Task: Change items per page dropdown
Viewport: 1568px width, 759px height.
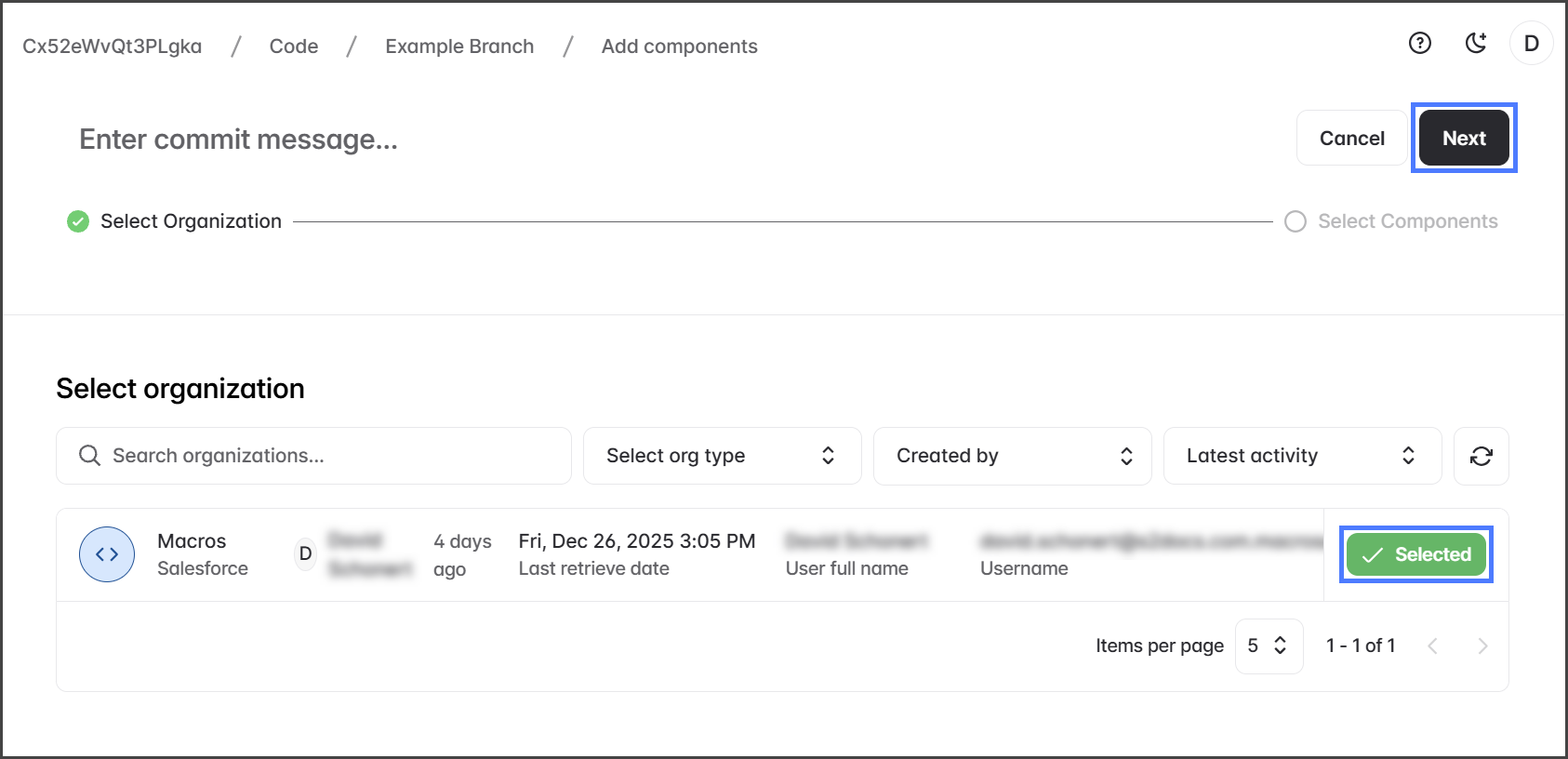Action: tap(1268, 646)
